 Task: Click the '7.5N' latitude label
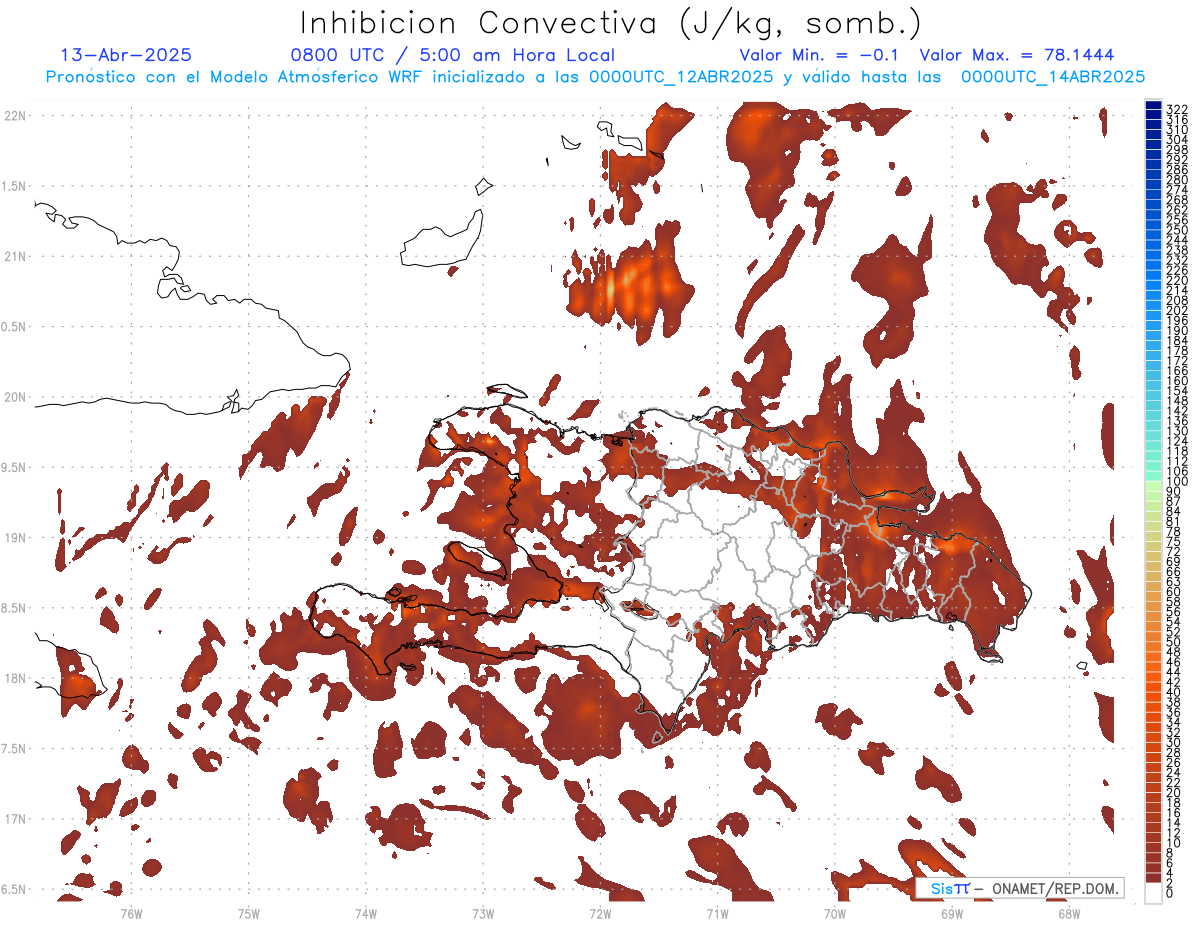13,749
